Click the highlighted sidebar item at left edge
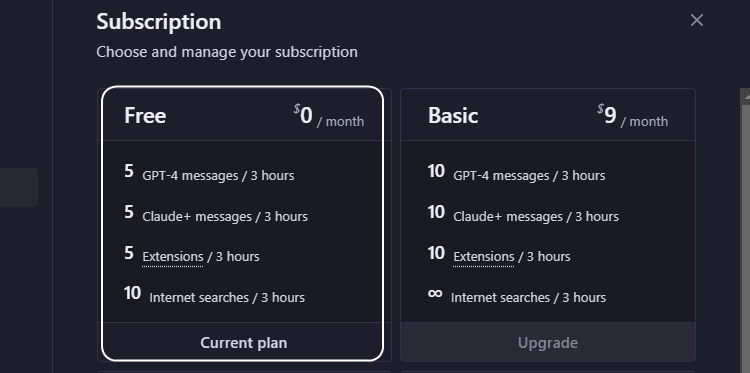This screenshot has width=750, height=373. tap(19, 187)
